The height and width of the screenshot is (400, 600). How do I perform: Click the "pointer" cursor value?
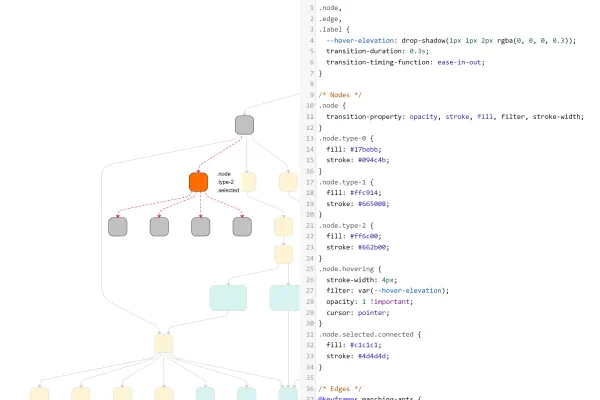pyautogui.click(x=371, y=313)
